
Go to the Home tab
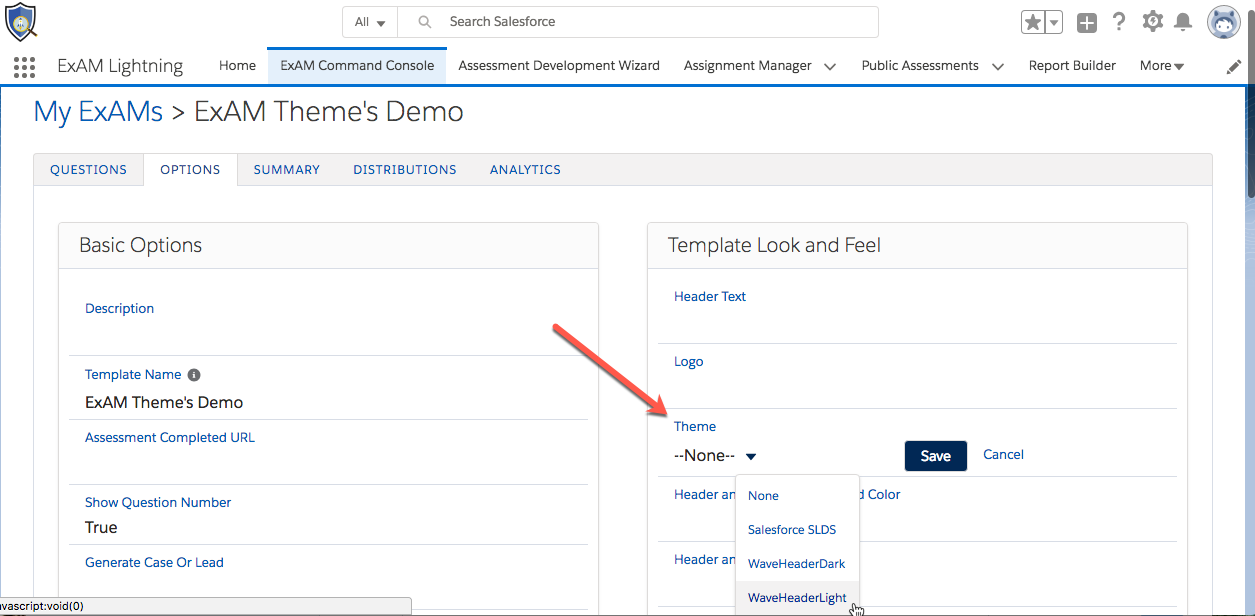(237, 66)
